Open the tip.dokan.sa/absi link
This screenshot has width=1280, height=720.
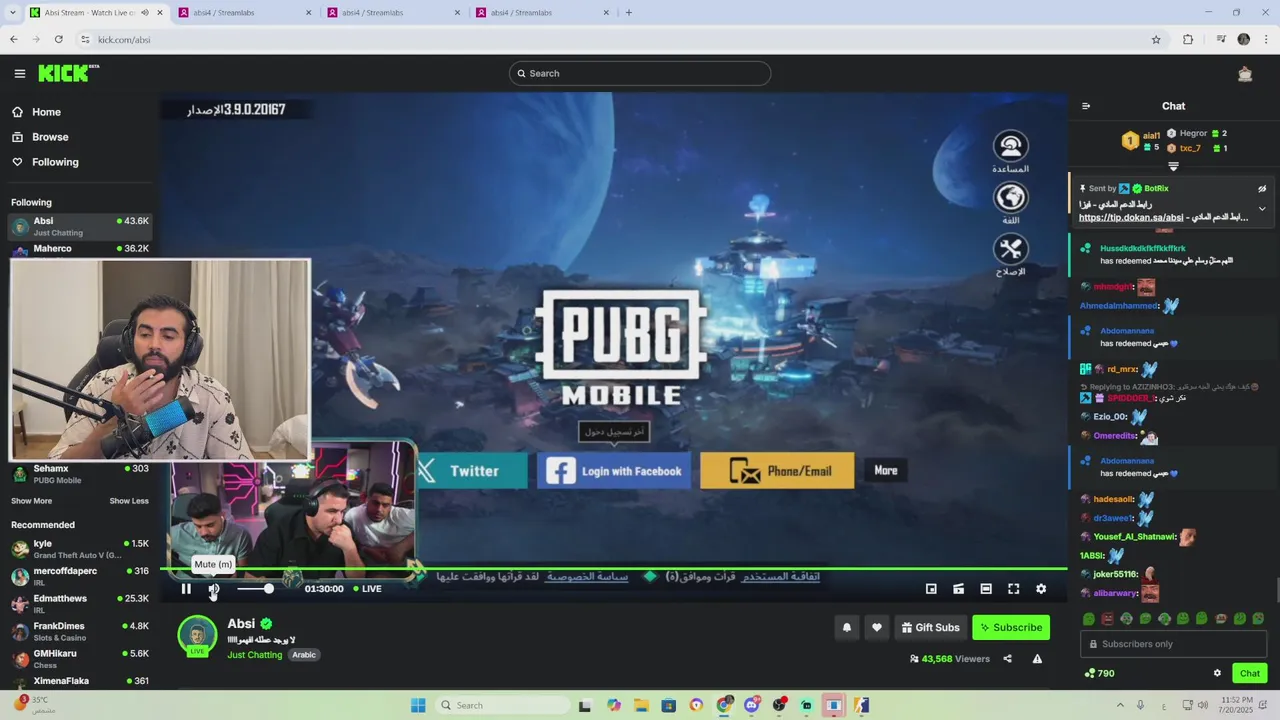click(x=1131, y=218)
